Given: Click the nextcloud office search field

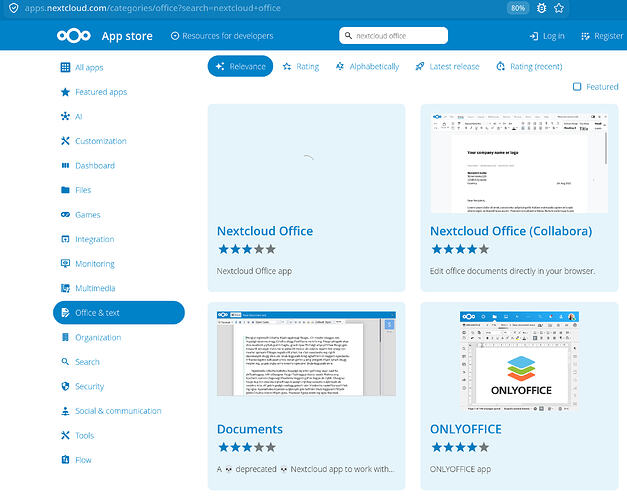Looking at the screenshot, I should [x=393, y=36].
